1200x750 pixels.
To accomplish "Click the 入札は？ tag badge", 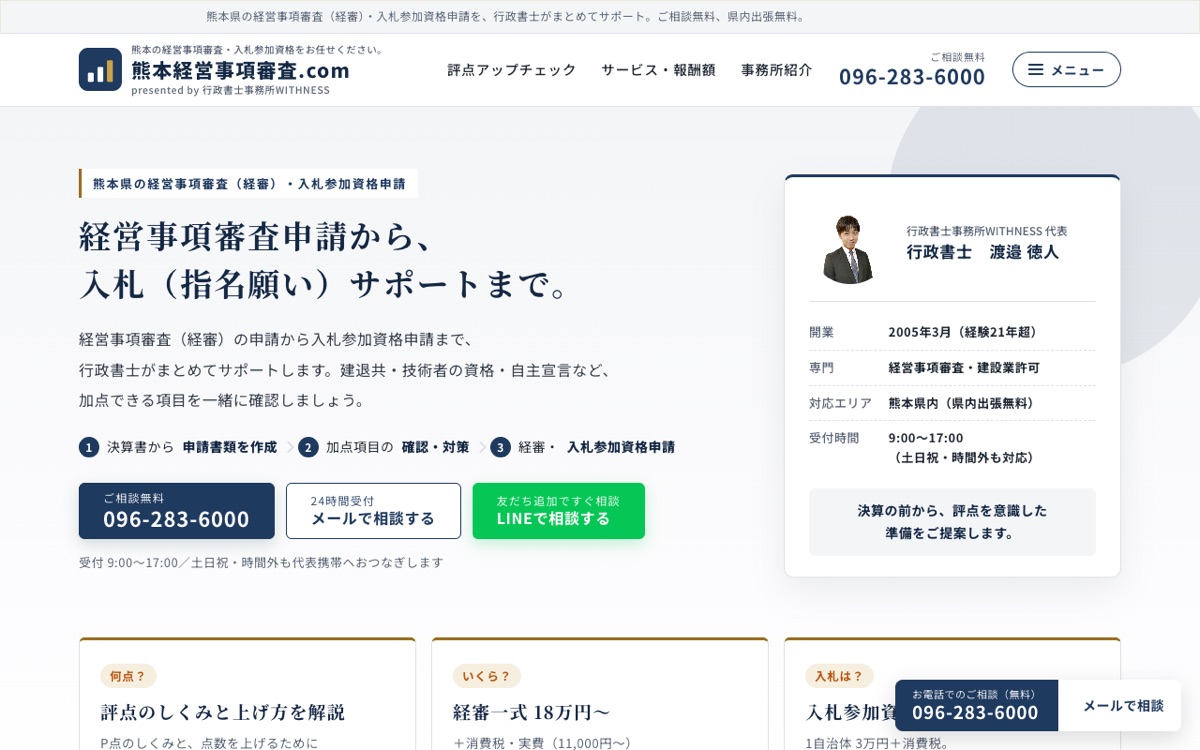I will coord(839,676).
